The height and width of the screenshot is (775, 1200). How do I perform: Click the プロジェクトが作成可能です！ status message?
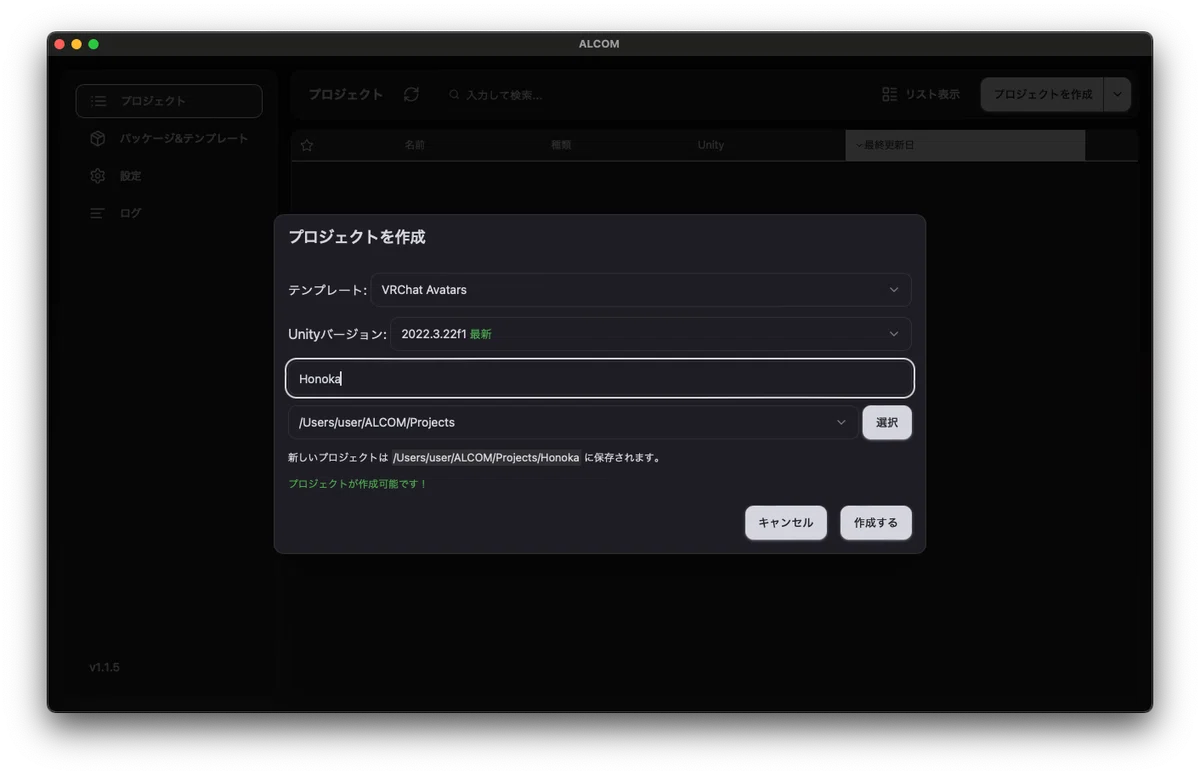point(358,484)
